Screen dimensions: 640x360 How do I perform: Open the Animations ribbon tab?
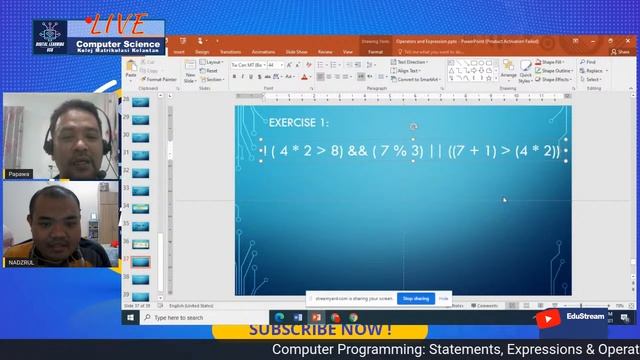click(x=263, y=52)
